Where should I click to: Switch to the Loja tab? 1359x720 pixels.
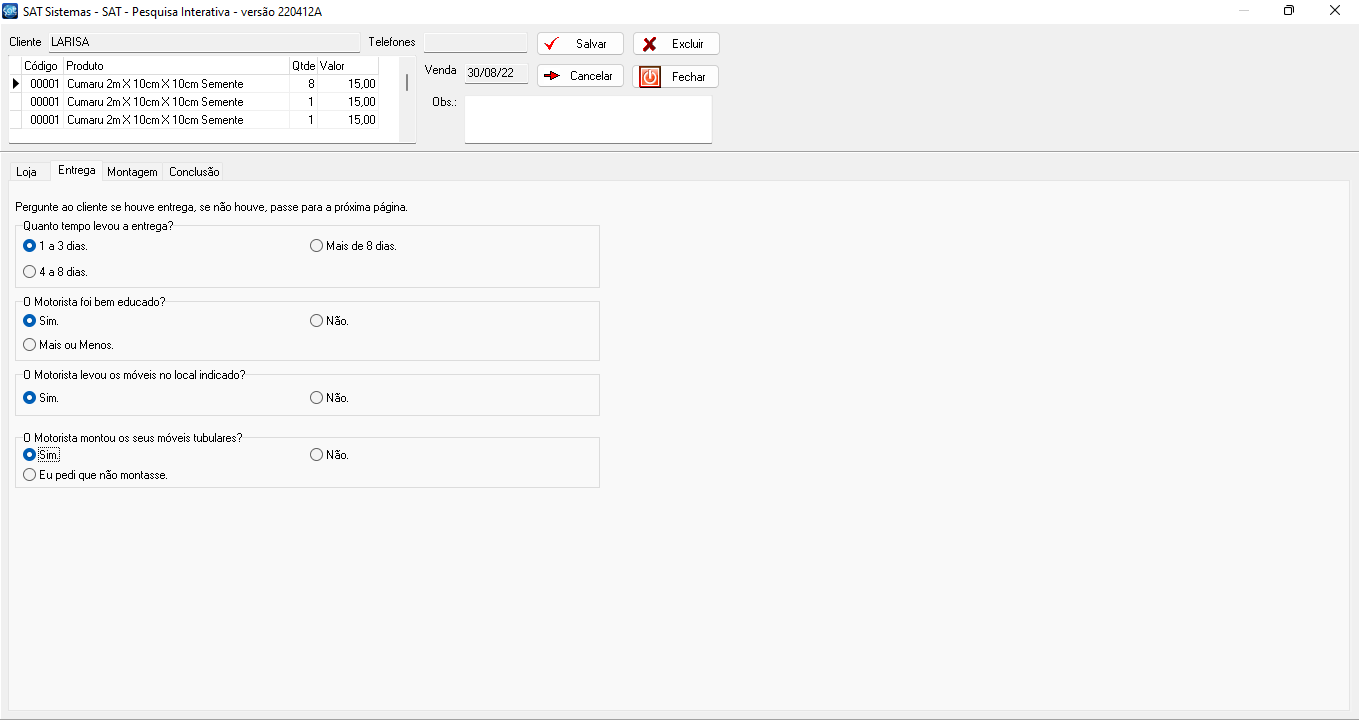point(26,172)
